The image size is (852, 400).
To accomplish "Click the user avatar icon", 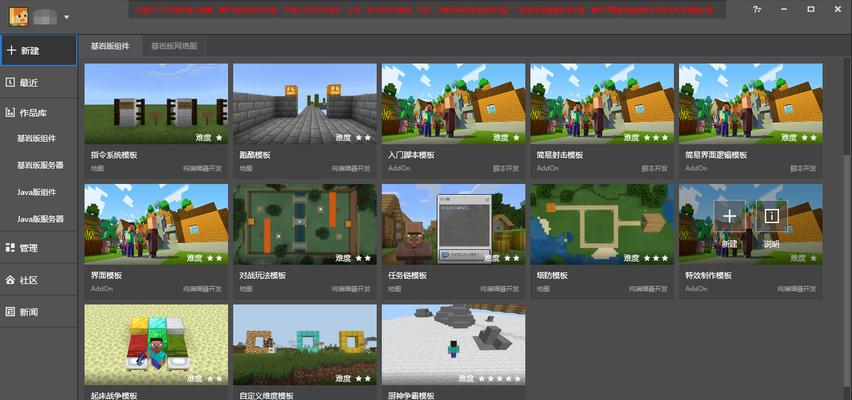I will click(x=19, y=16).
